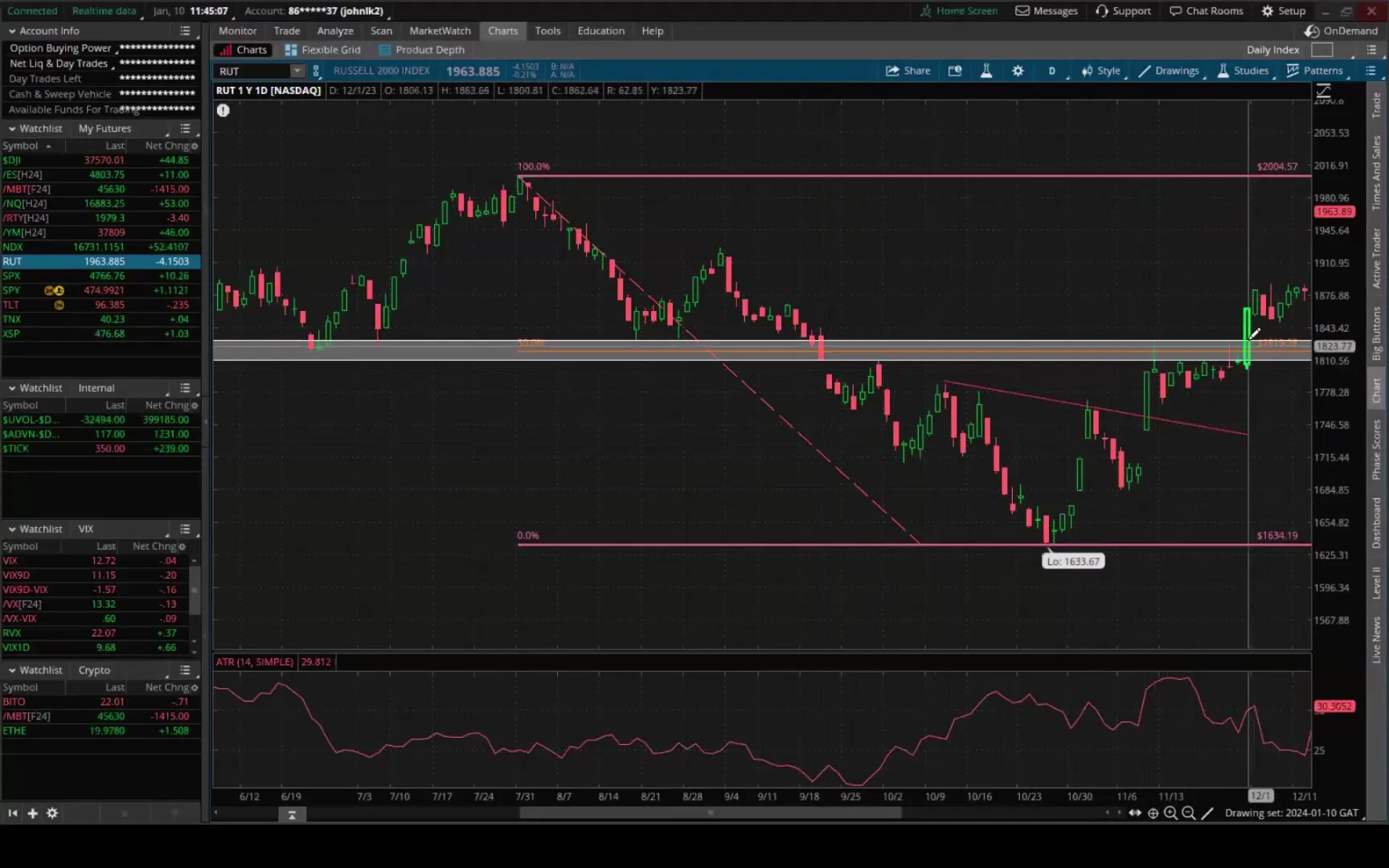Switch to the Scan tab
Viewport: 1389px width, 868px height.
pyautogui.click(x=382, y=31)
